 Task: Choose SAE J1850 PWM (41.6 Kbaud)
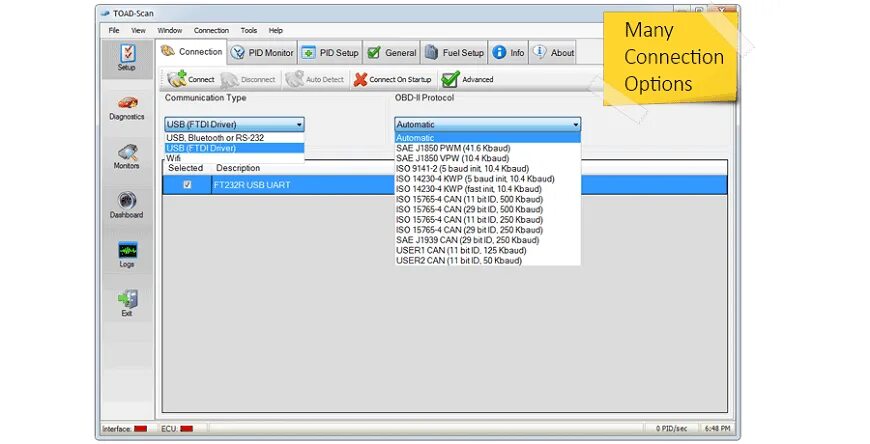point(488,148)
